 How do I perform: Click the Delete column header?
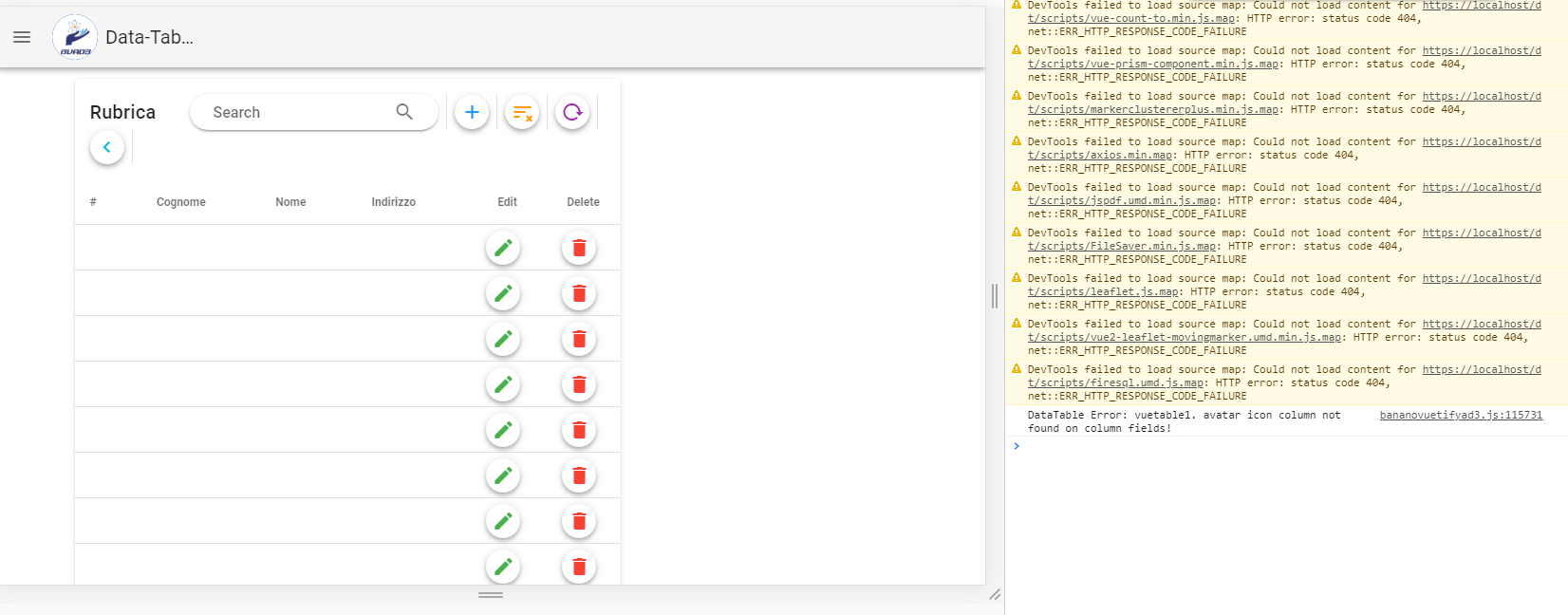(584, 202)
